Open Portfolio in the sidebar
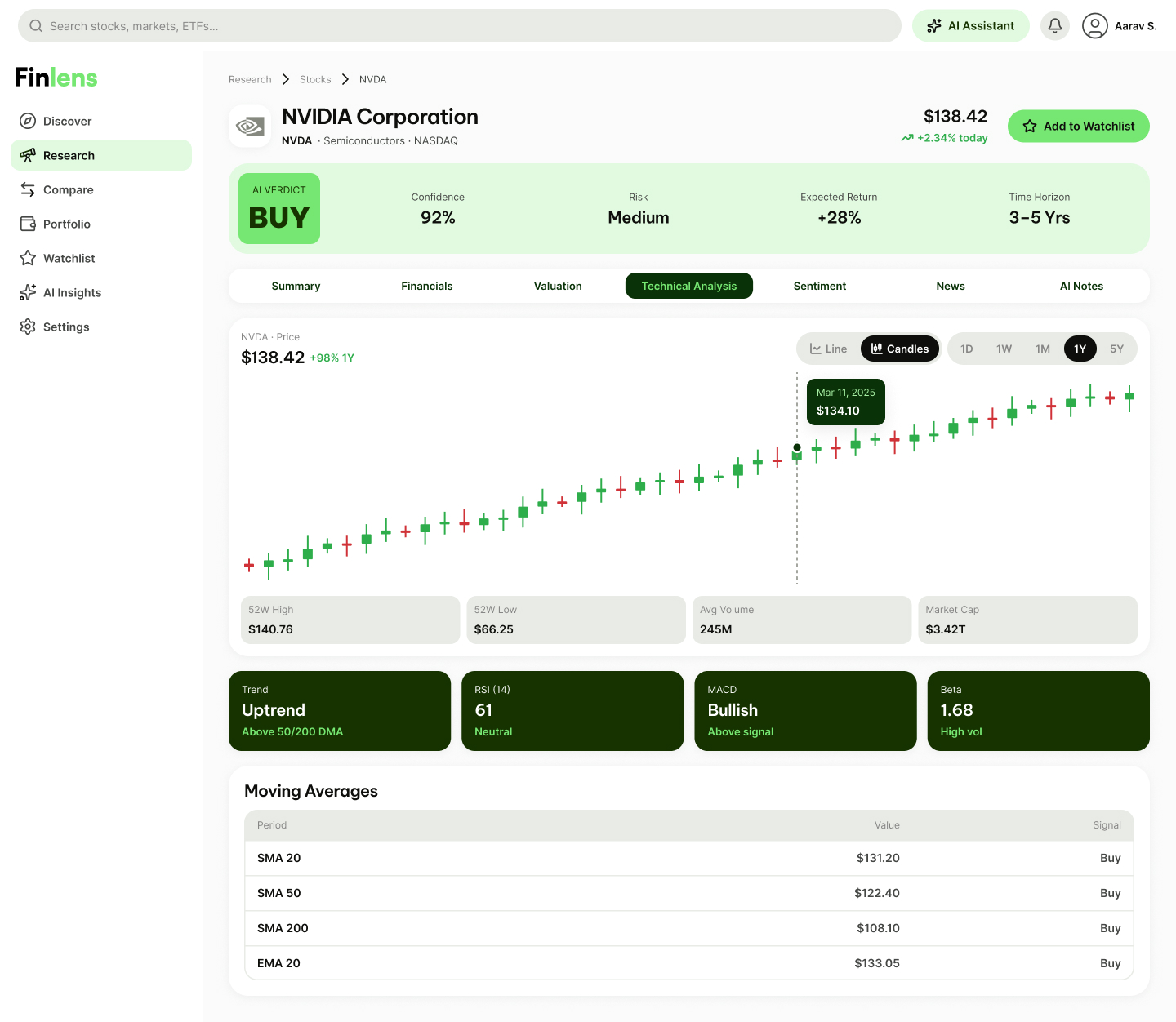The height and width of the screenshot is (1022, 1176). click(101, 224)
